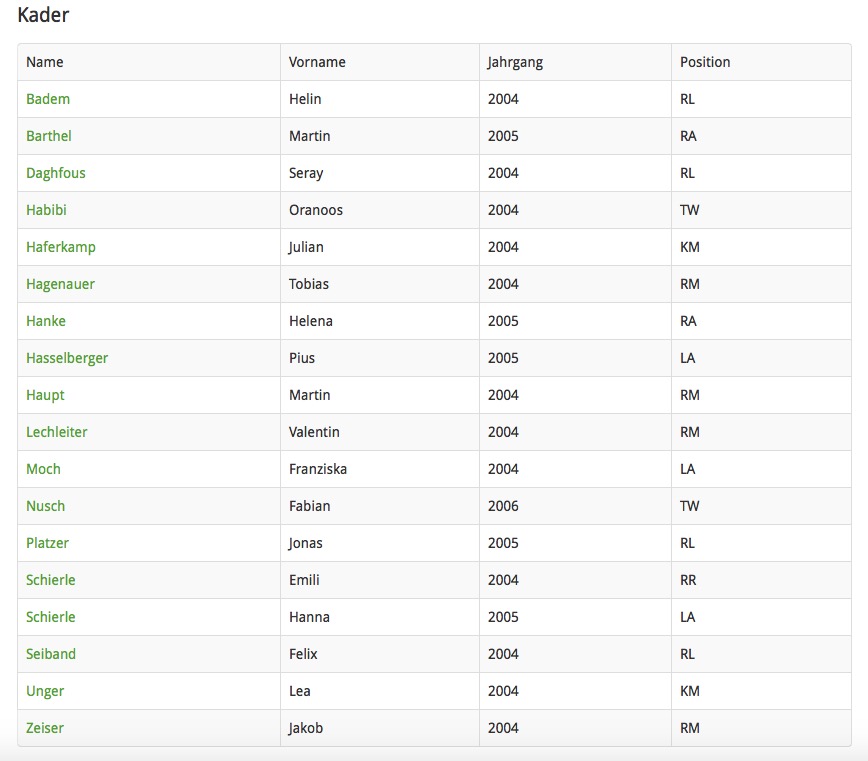Open Daghfous player profile
868x761 pixels.
(x=56, y=173)
